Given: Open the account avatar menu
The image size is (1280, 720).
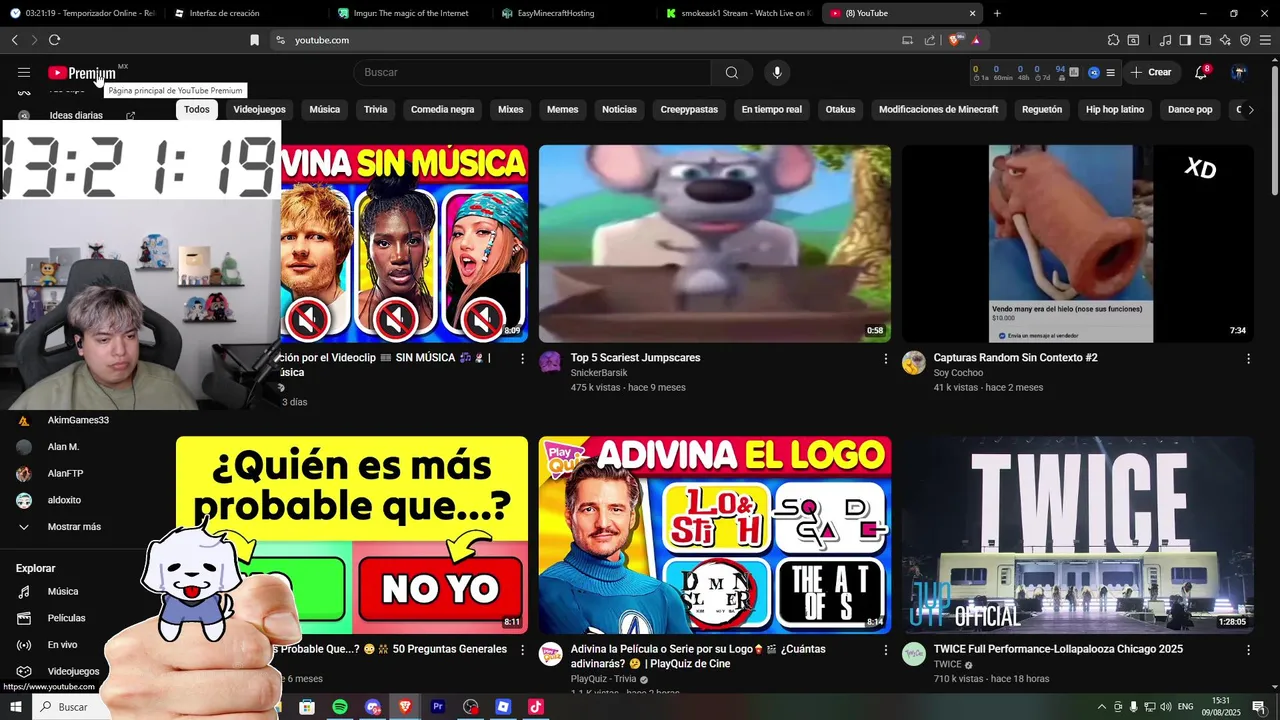Looking at the screenshot, I should pyautogui.click(x=1239, y=72).
